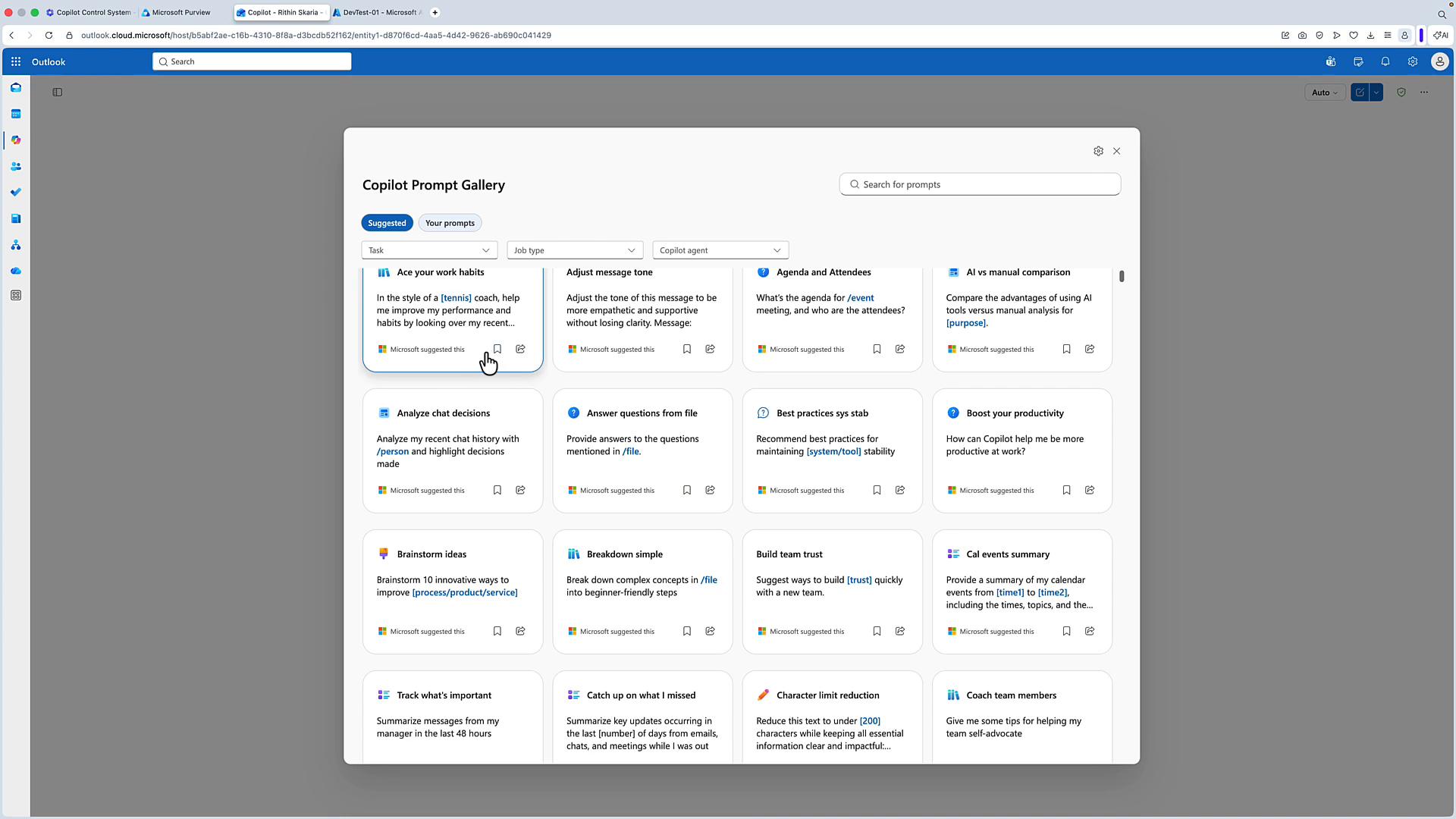This screenshot has height=819, width=1456.
Task: Open Teams chat from the header
Action: tap(1330, 61)
